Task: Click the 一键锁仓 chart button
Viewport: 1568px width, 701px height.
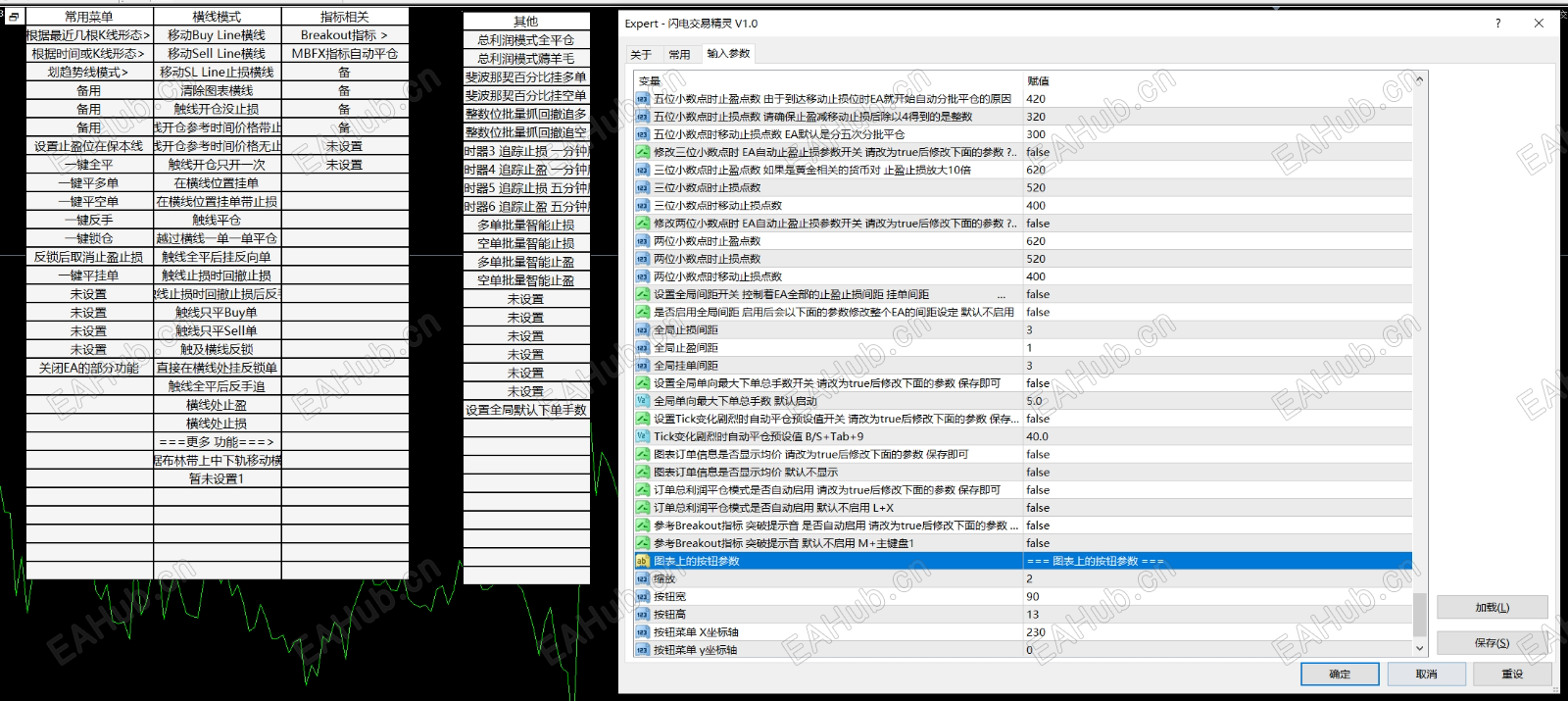Action: [88, 238]
